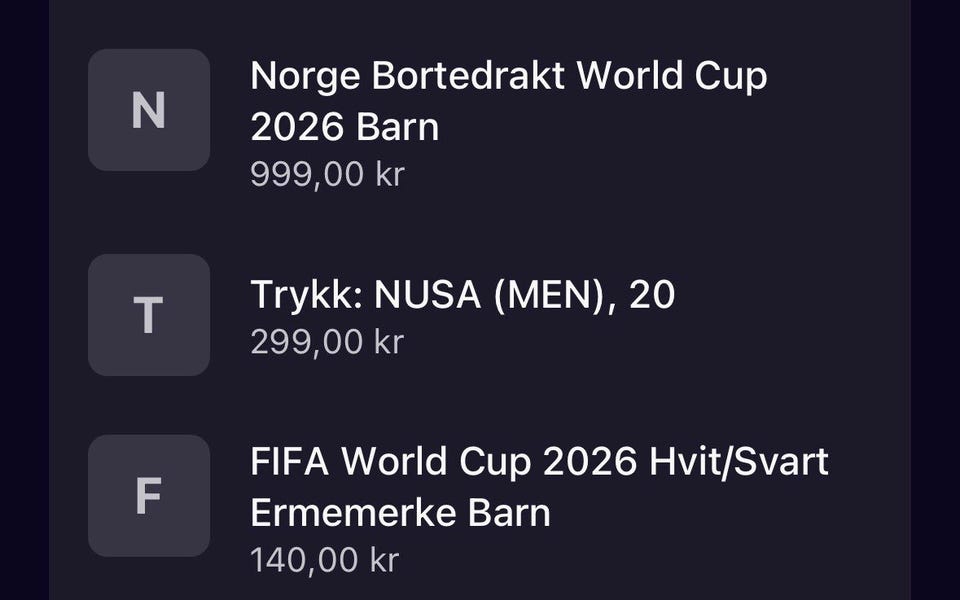The height and width of the screenshot is (600, 960).
Task: Click 'Norge Bortedrakt World Cup' first title line
Action: pos(509,76)
